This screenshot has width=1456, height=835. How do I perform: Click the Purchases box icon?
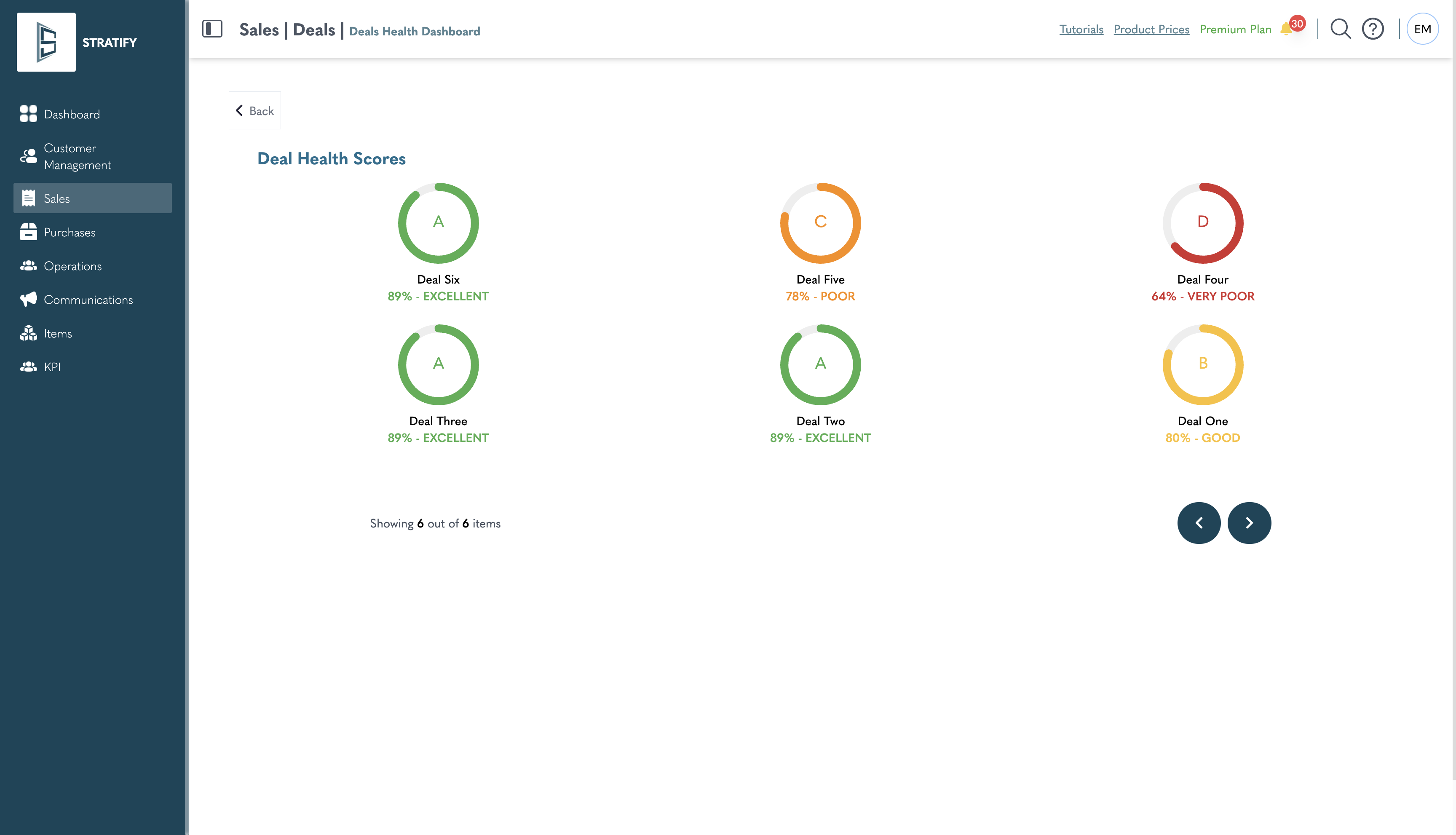pos(28,232)
